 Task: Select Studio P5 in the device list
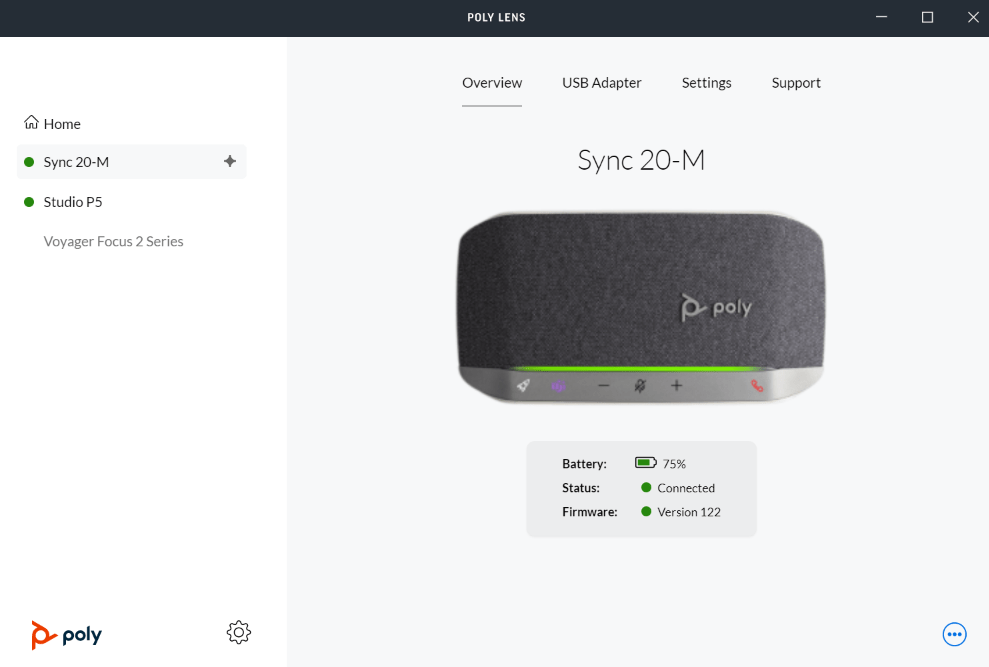[x=73, y=202]
